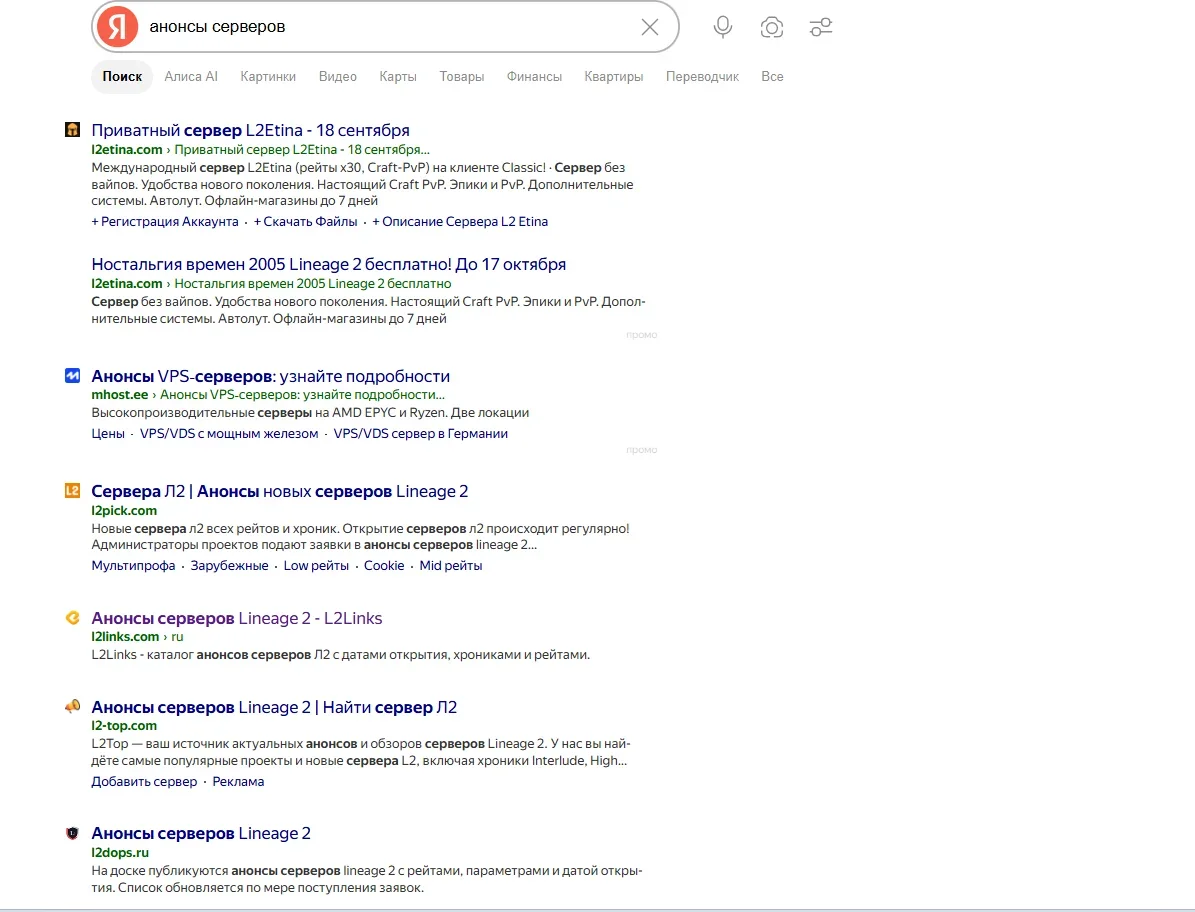Open the Cookie sitelink
1195x912 pixels.
384,565
